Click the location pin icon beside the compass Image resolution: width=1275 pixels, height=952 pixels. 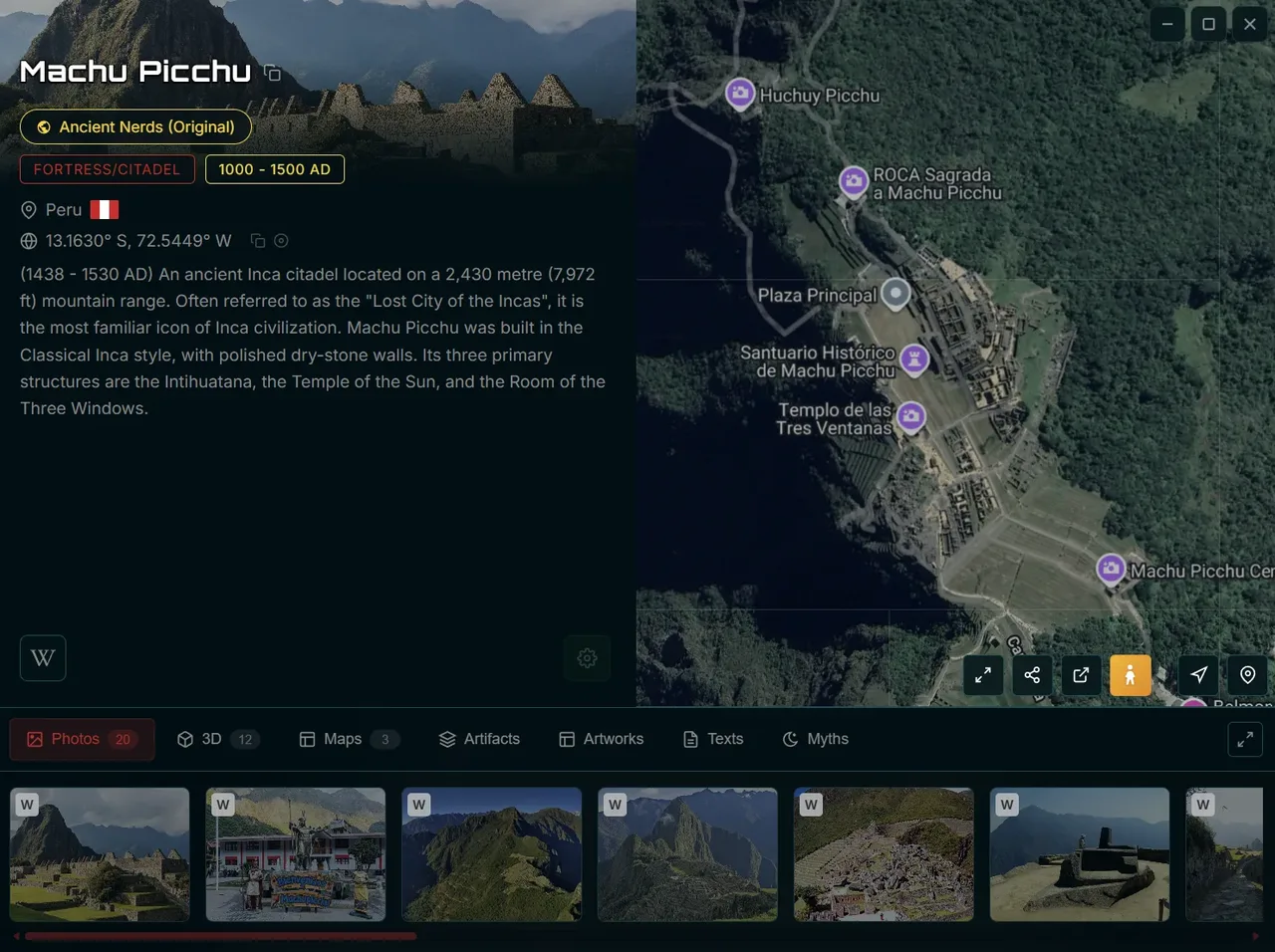pyautogui.click(x=1247, y=675)
